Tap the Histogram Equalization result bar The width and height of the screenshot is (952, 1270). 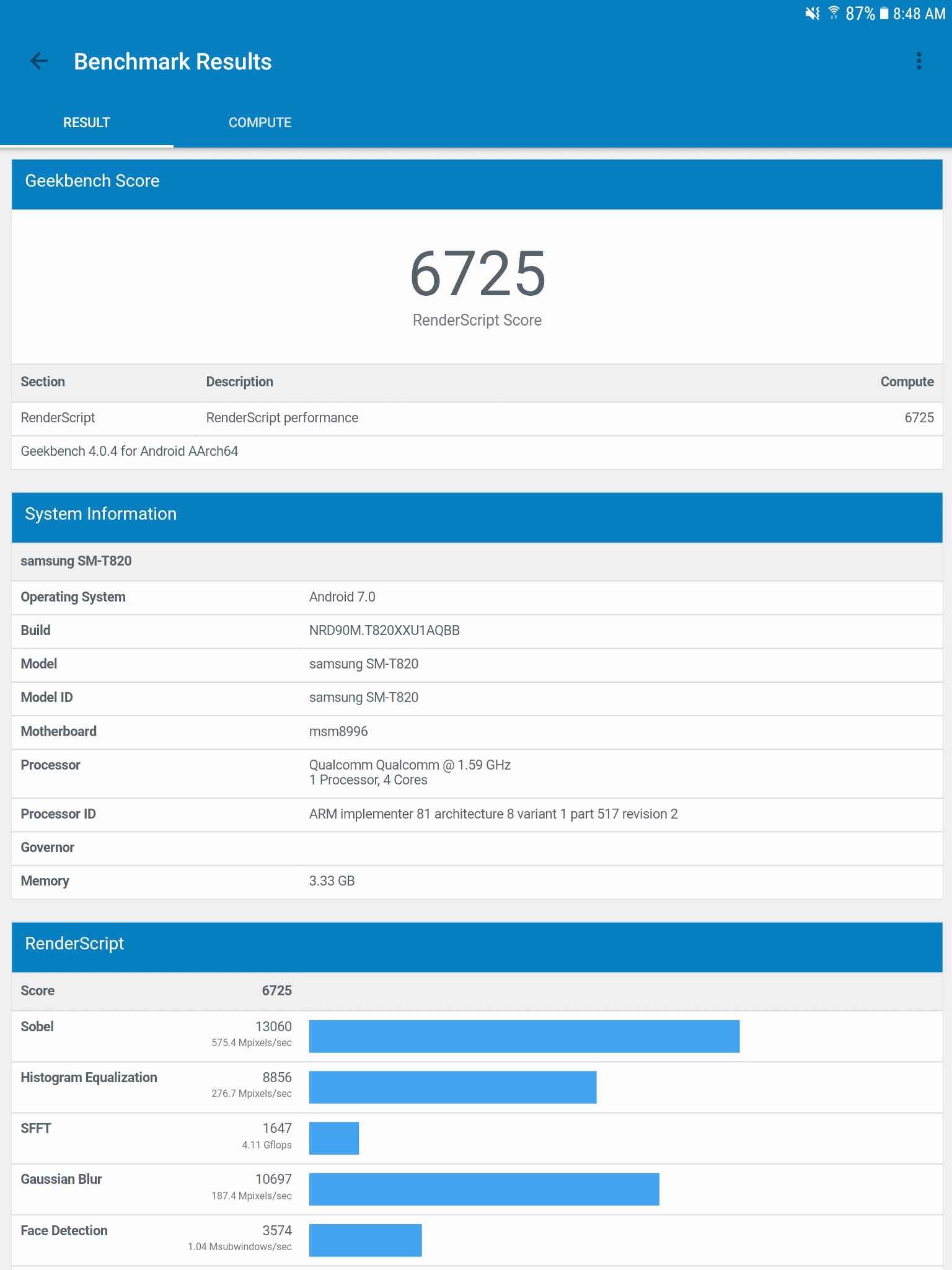[x=453, y=1087]
